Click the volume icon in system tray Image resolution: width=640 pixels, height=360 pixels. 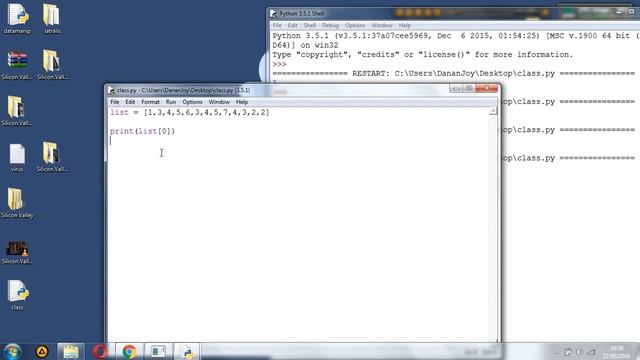pyautogui.click(x=579, y=352)
